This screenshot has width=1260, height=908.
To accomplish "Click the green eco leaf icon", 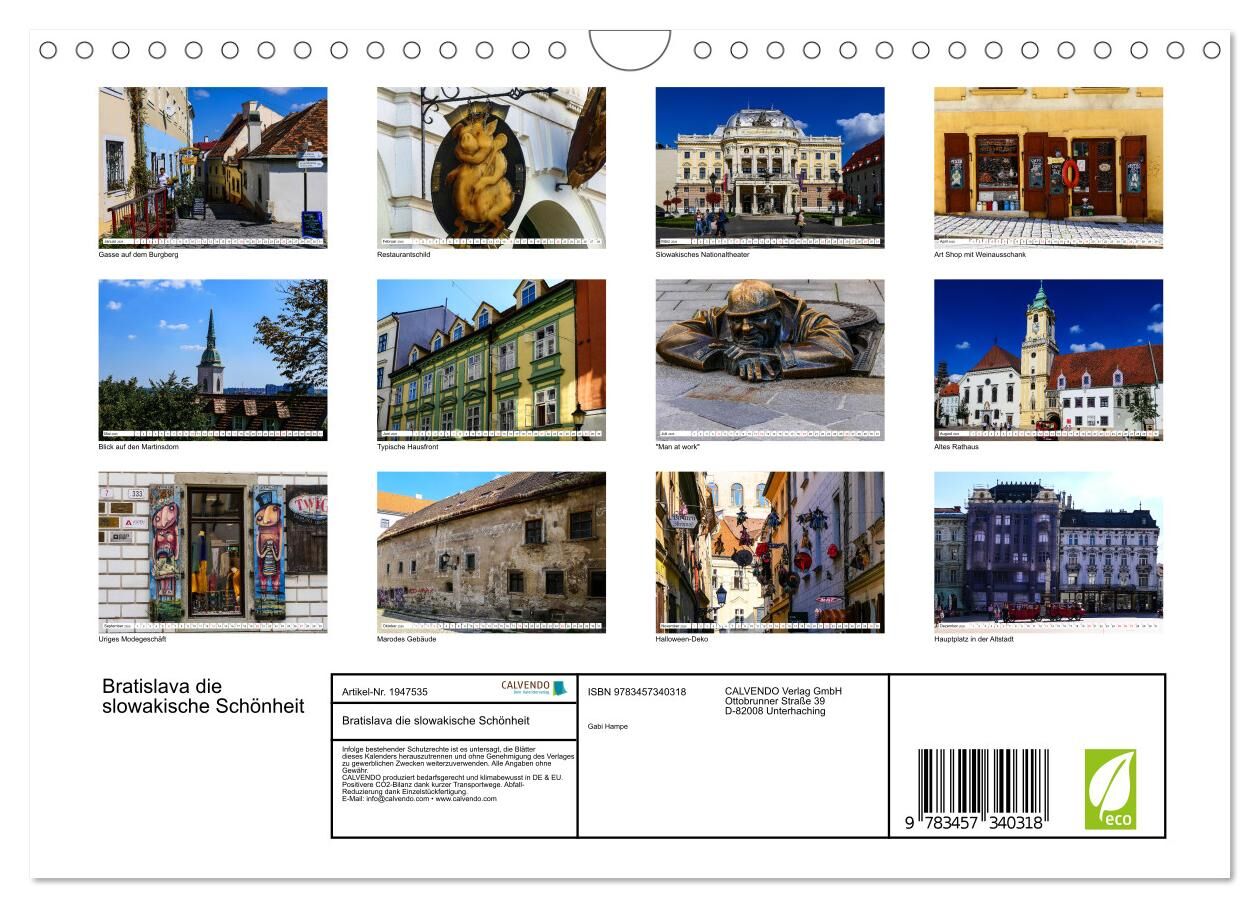I will tap(1110, 789).
